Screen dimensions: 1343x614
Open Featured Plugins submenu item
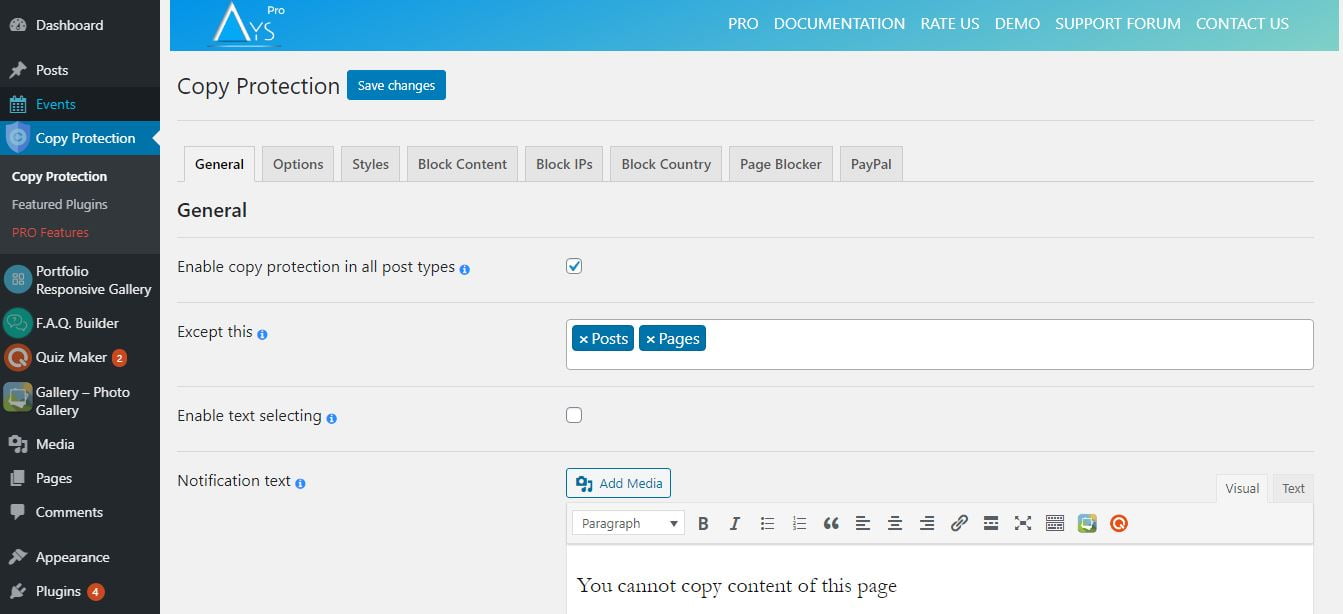coord(60,204)
